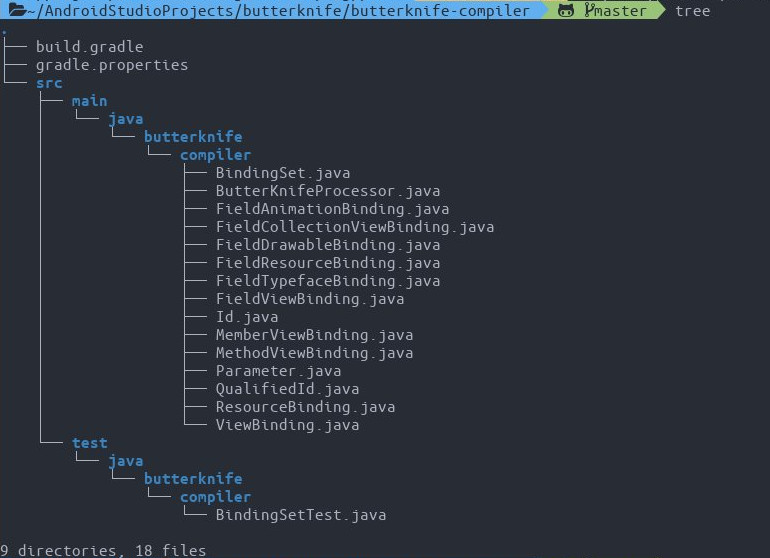Screen dimensions: 770x558
Task: Select the gradle.properties file entry
Action: [x=112, y=65]
